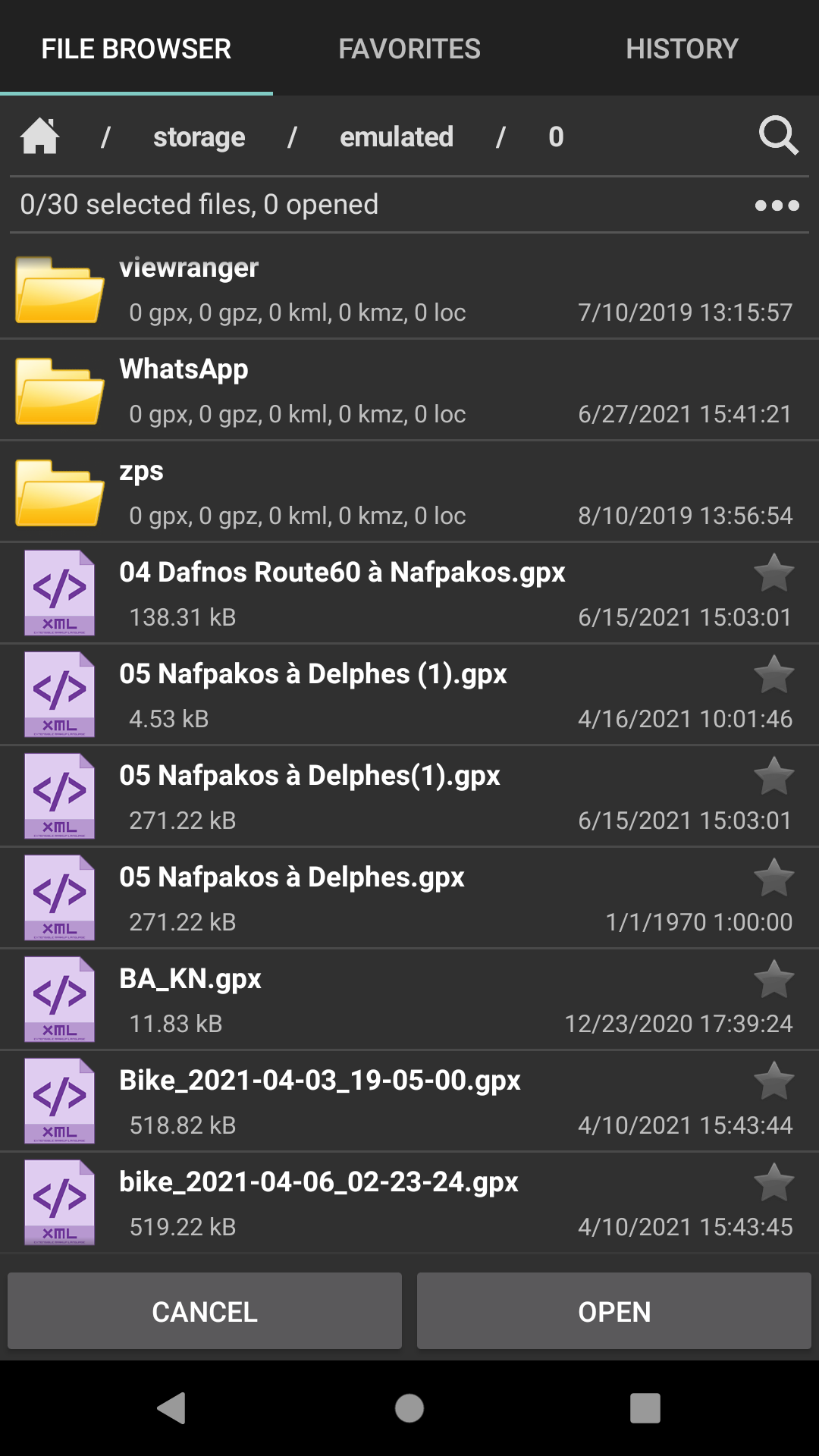The height and width of the screenshot is (1456, 819).
Task: Navigate to storage in breadcrumb path
Action: (199, 137)
